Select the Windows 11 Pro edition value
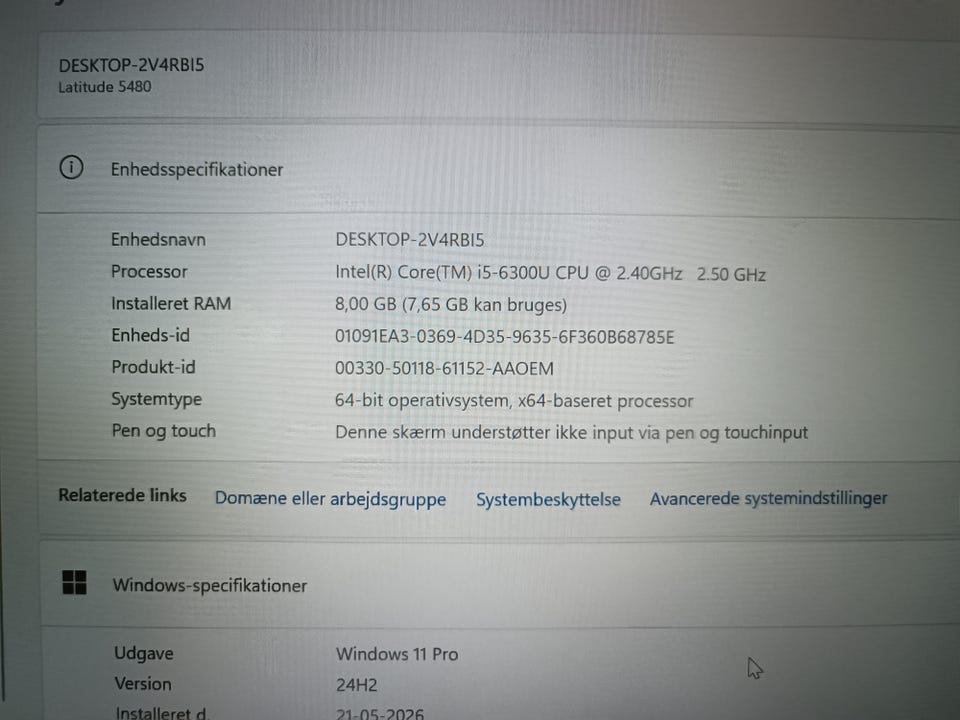The image size is (960, 720). [x=397, y=654]
